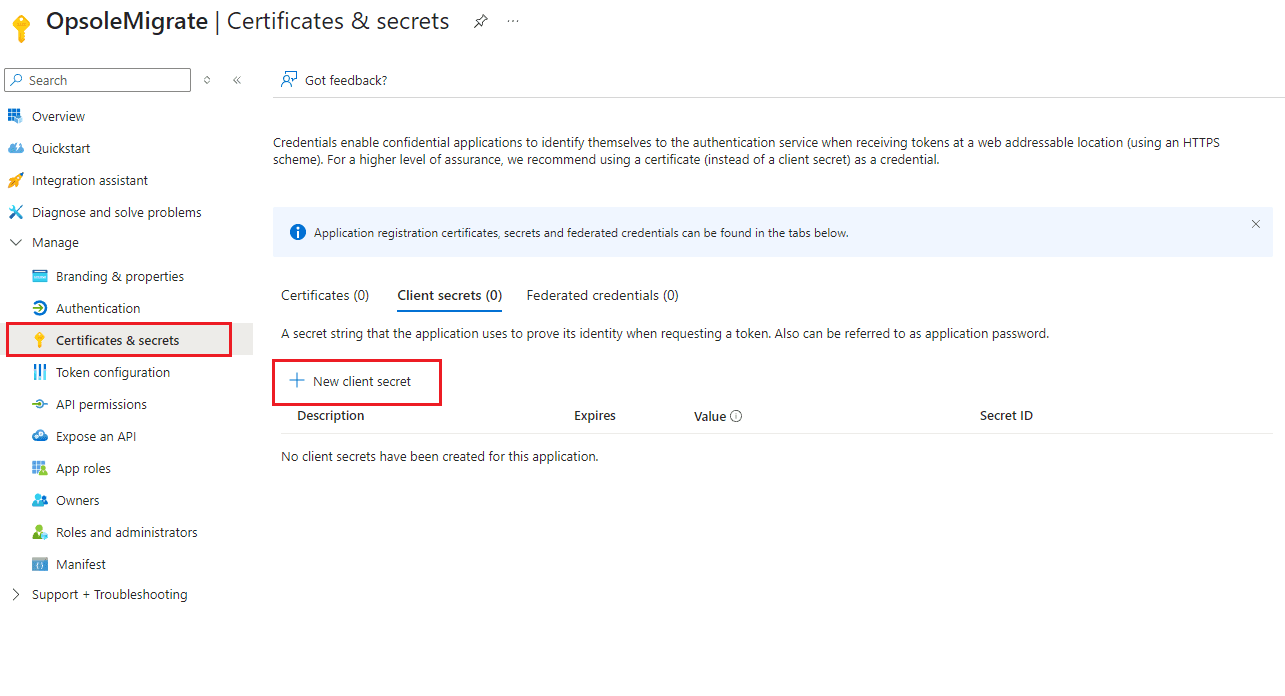1285x696 pixels.
Task: Open the ellipsis more options menu
Action: click(513, 21)
